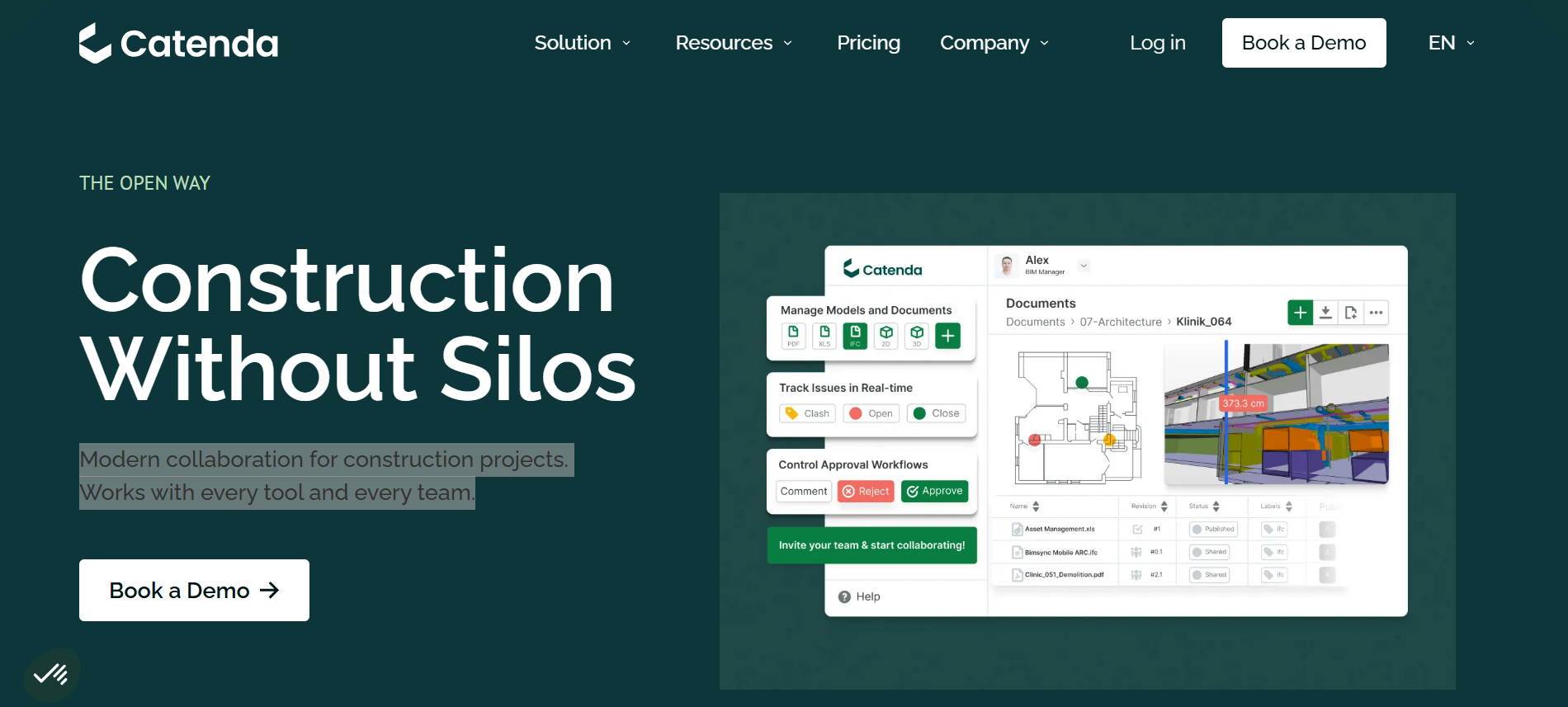Click Book a Demo in the header
The image size is (1568, 707).
click(x=1304, y=43)
